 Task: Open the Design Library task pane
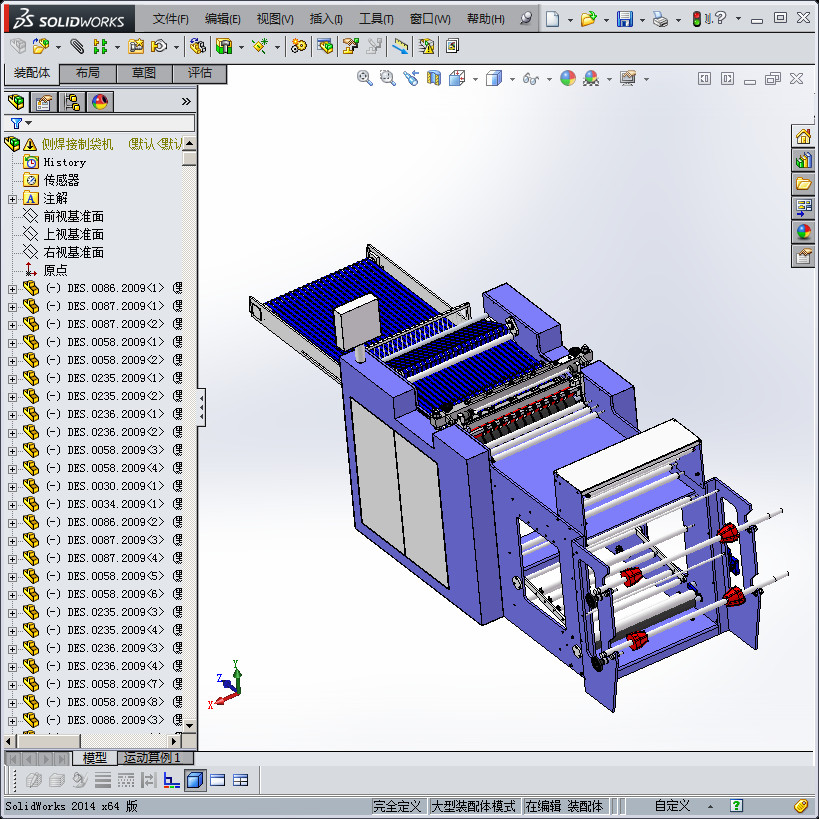803,160
